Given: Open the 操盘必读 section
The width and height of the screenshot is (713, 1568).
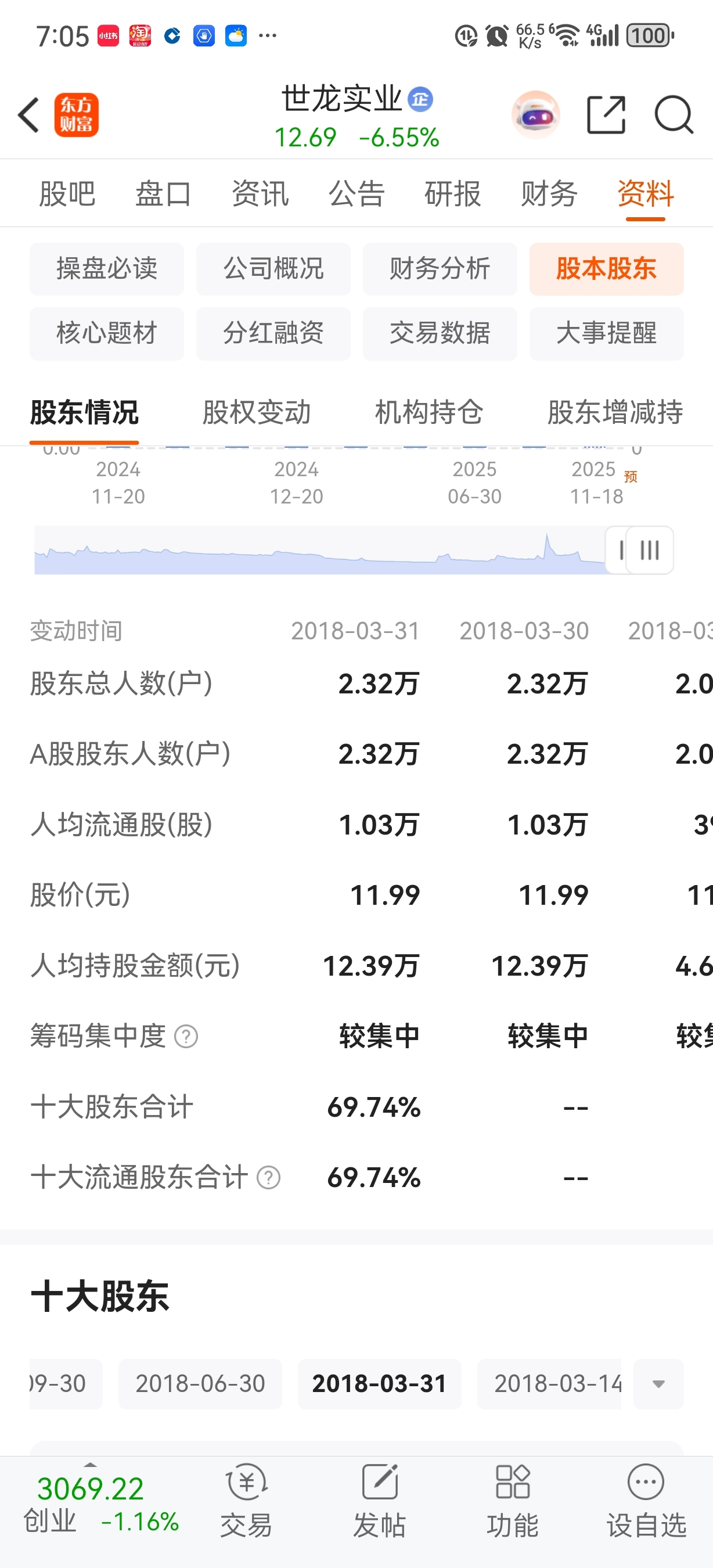Looking at the screenshot, I should 107,269.
